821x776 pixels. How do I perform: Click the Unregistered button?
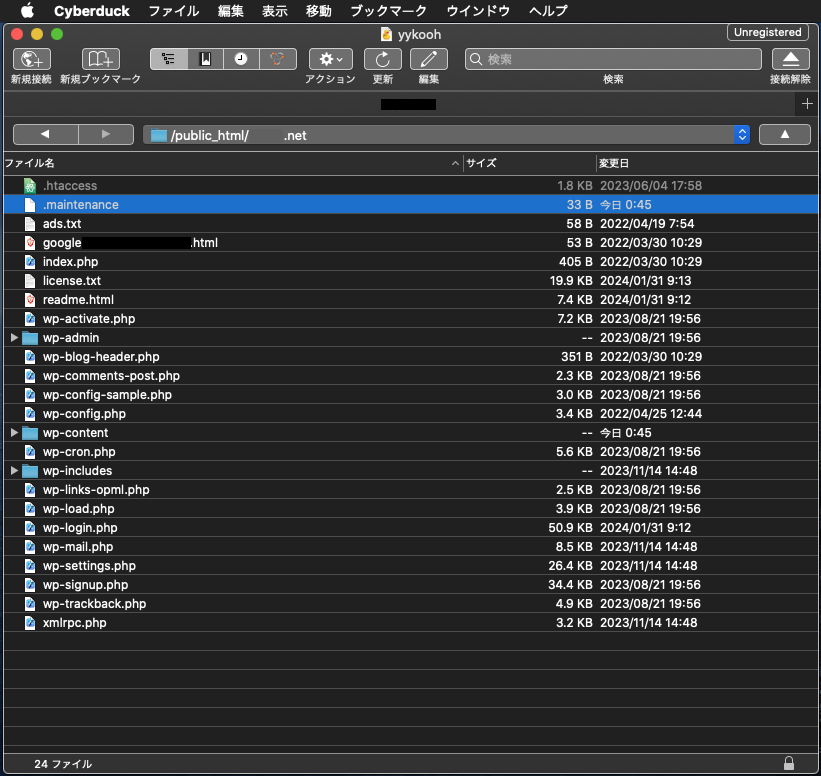pyautogui.click(x=767, y=32)
